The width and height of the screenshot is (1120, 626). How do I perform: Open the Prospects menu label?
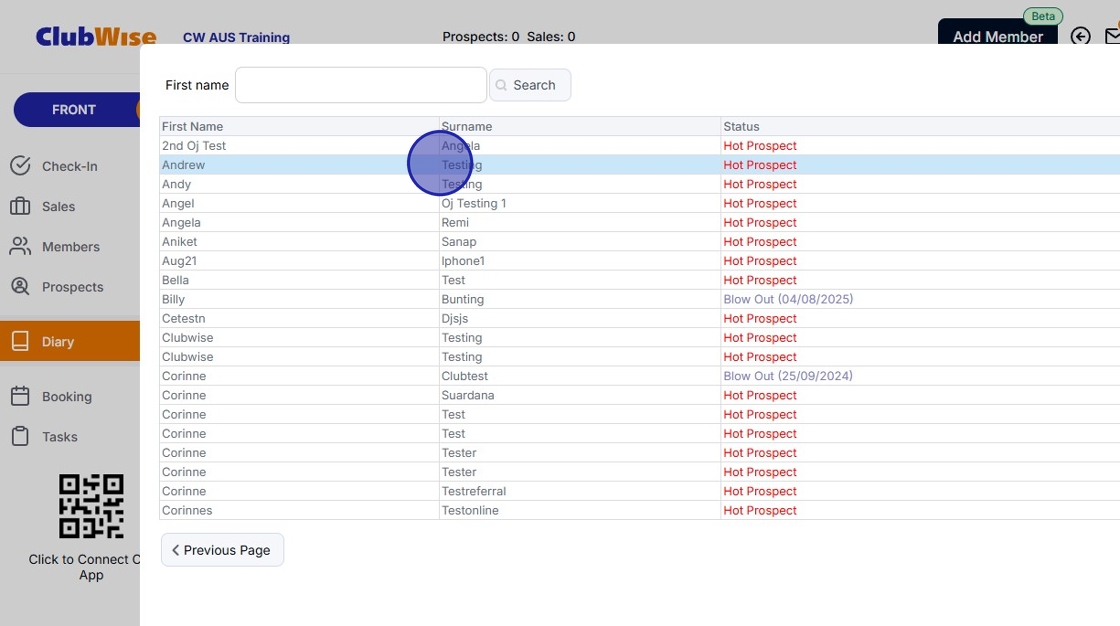coord(73,287)
